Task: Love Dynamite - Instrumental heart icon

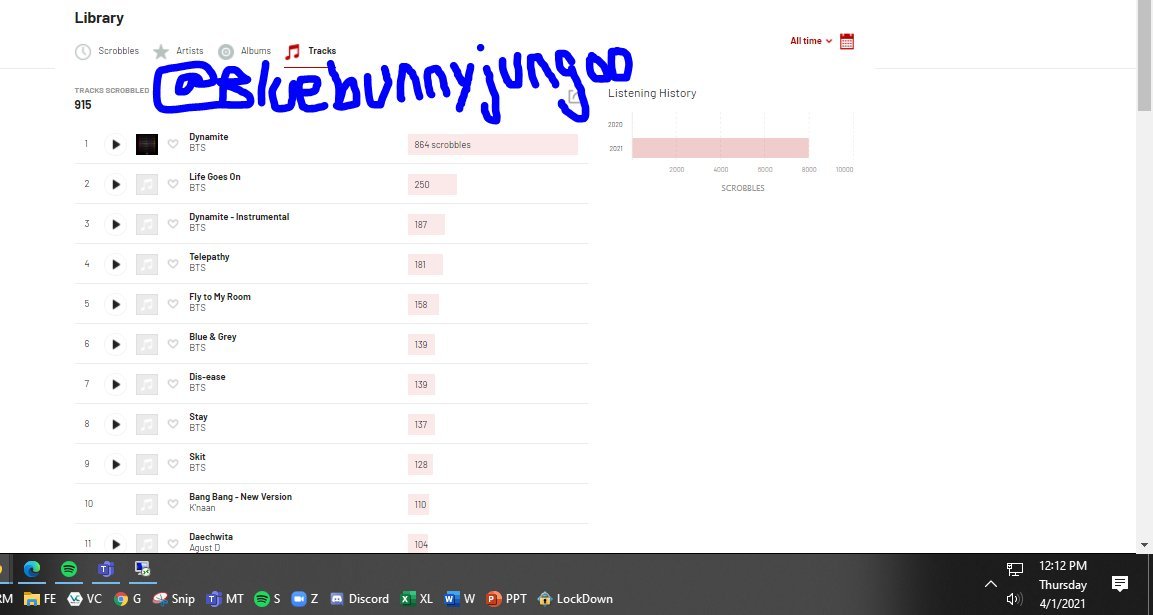Action: coord(173,224)
